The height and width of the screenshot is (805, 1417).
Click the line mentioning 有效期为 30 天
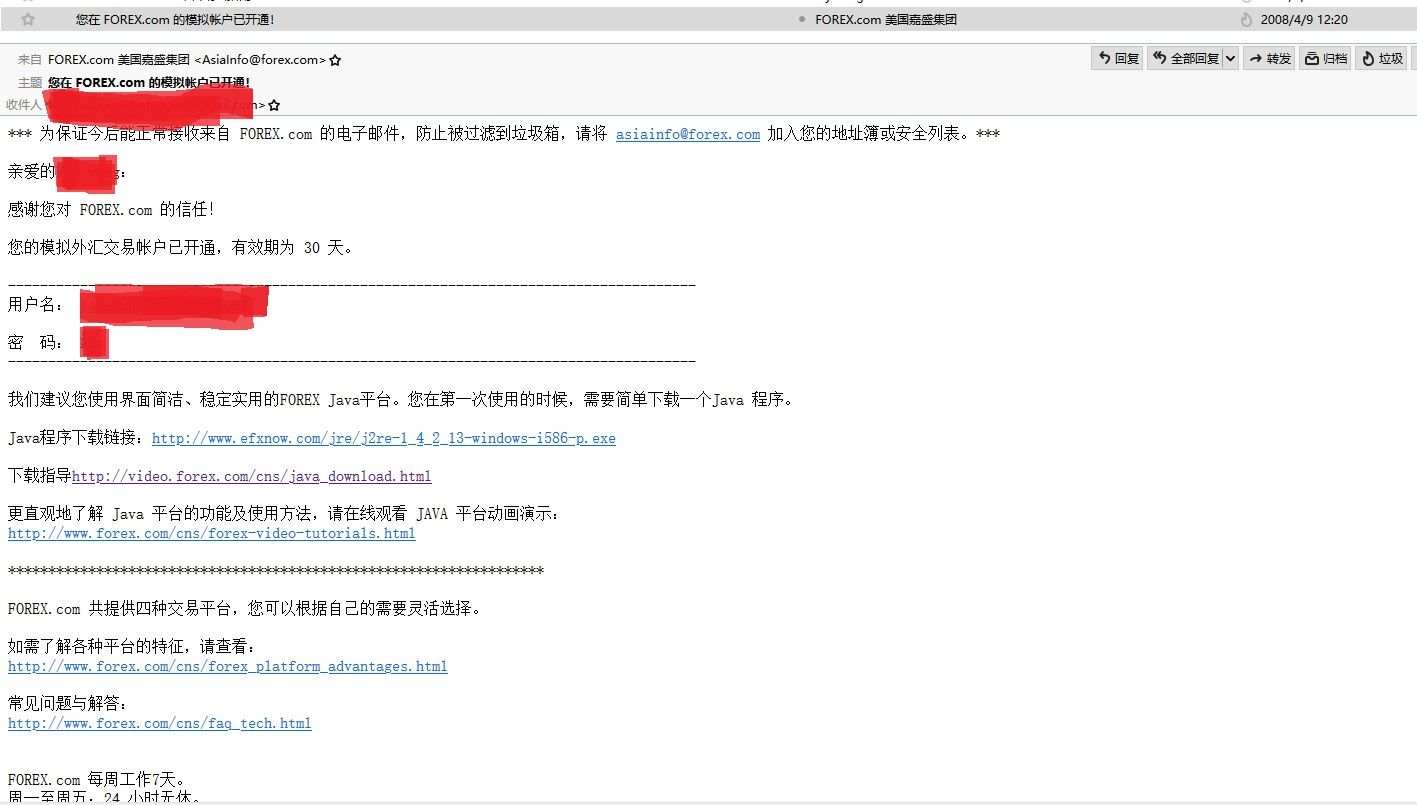[180, 248]
